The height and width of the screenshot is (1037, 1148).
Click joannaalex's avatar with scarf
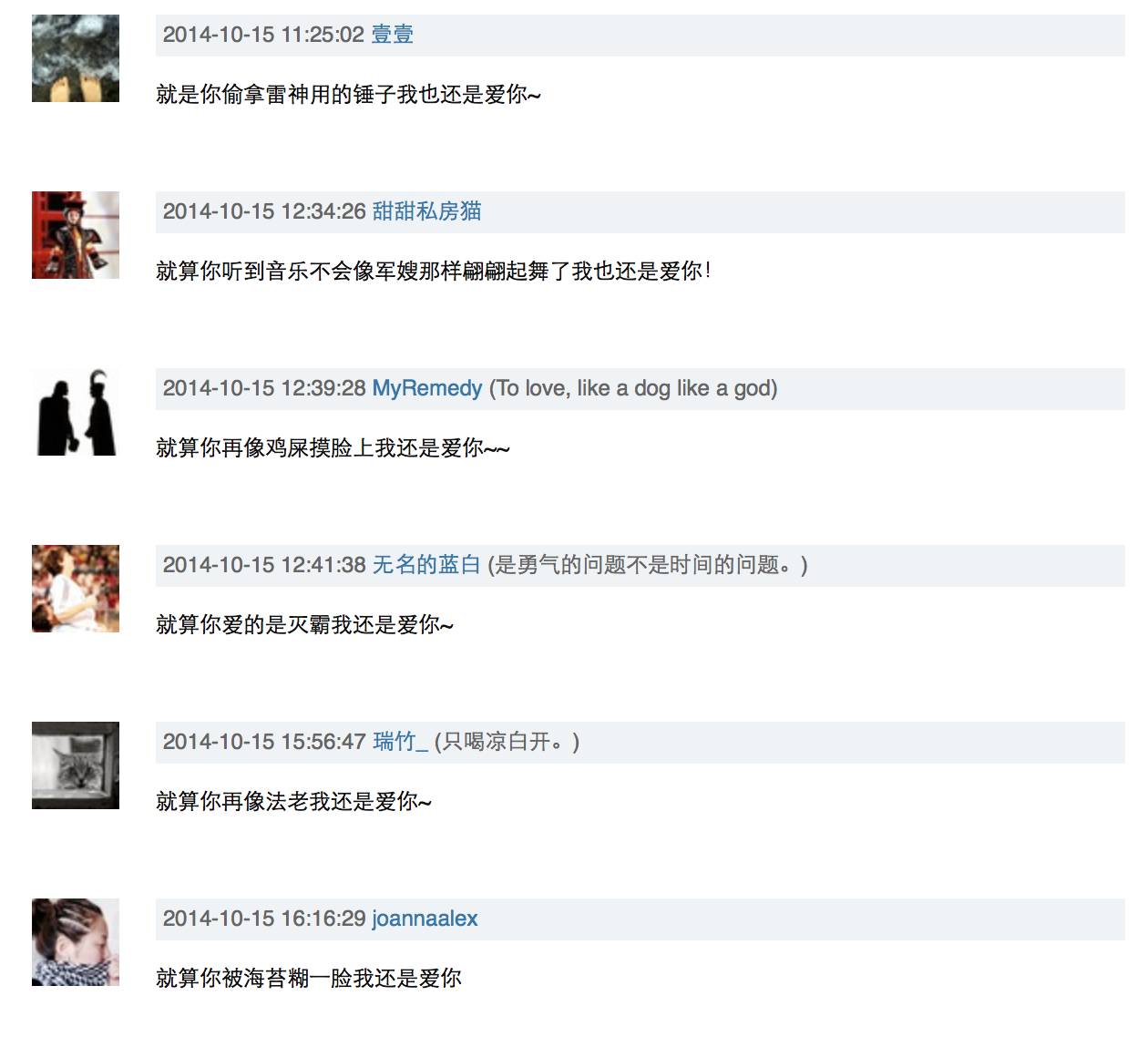click(76, 942)
